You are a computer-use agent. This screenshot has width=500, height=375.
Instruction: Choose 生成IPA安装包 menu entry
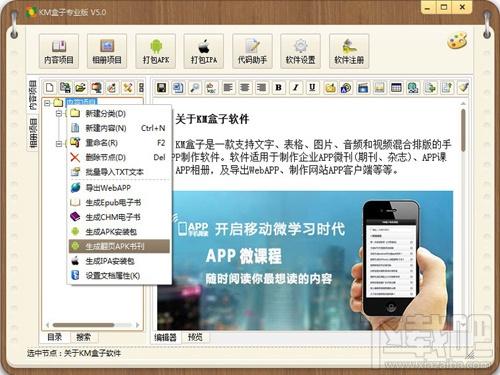[119, 261]
